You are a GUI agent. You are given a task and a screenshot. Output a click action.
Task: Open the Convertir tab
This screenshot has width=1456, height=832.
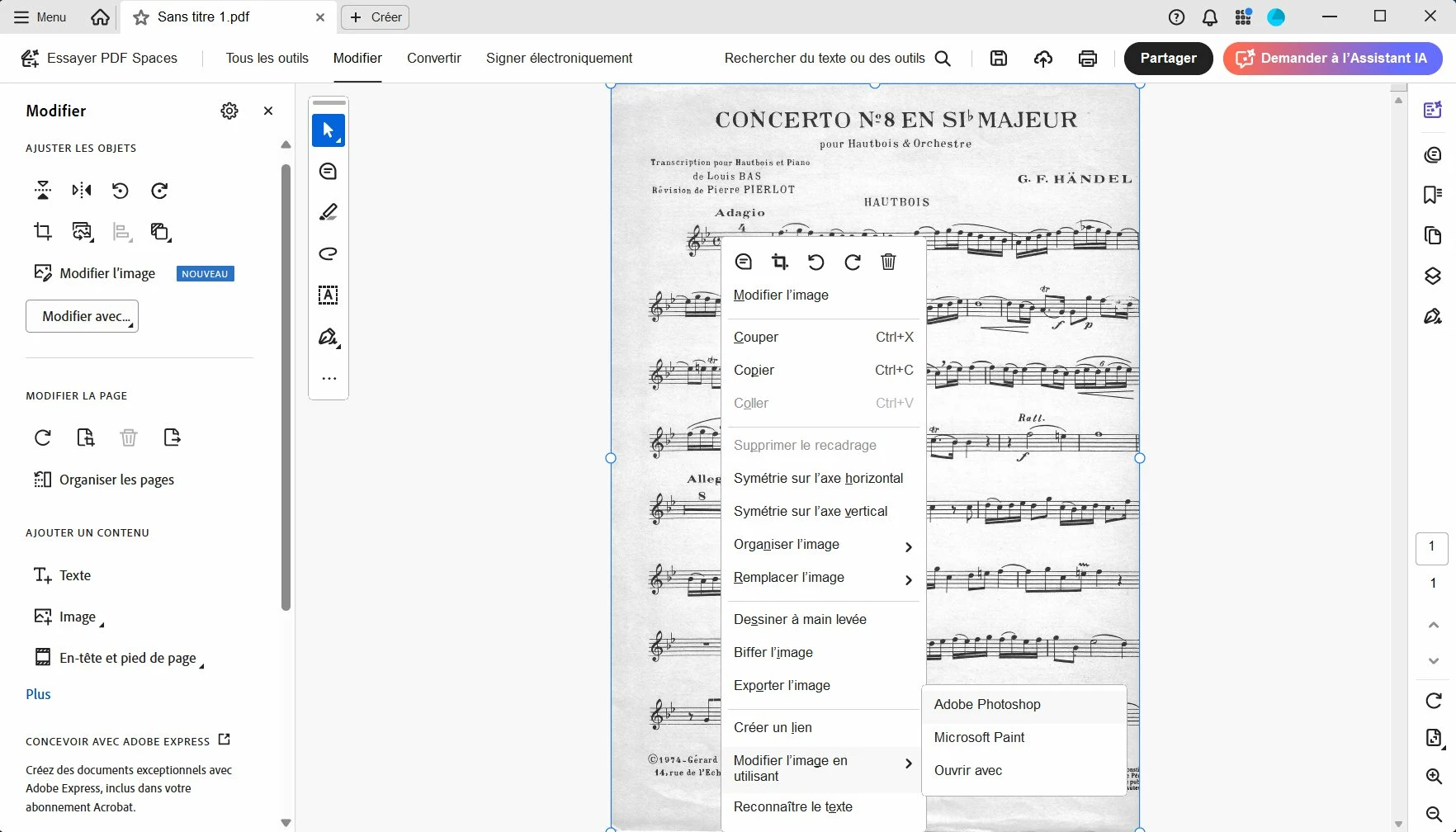(x=434, y=58)
